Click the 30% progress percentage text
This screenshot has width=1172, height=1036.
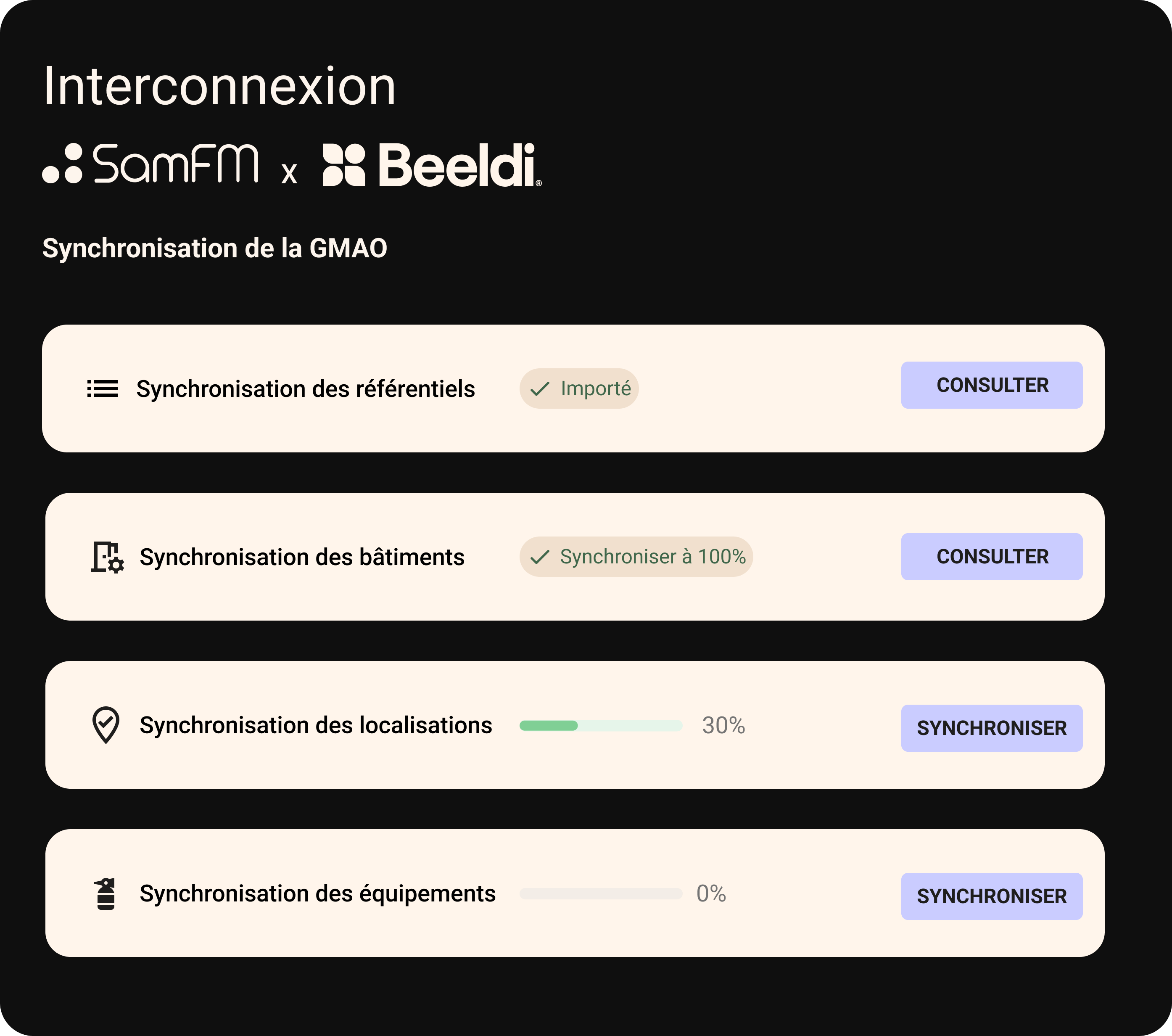coord(723,726)
